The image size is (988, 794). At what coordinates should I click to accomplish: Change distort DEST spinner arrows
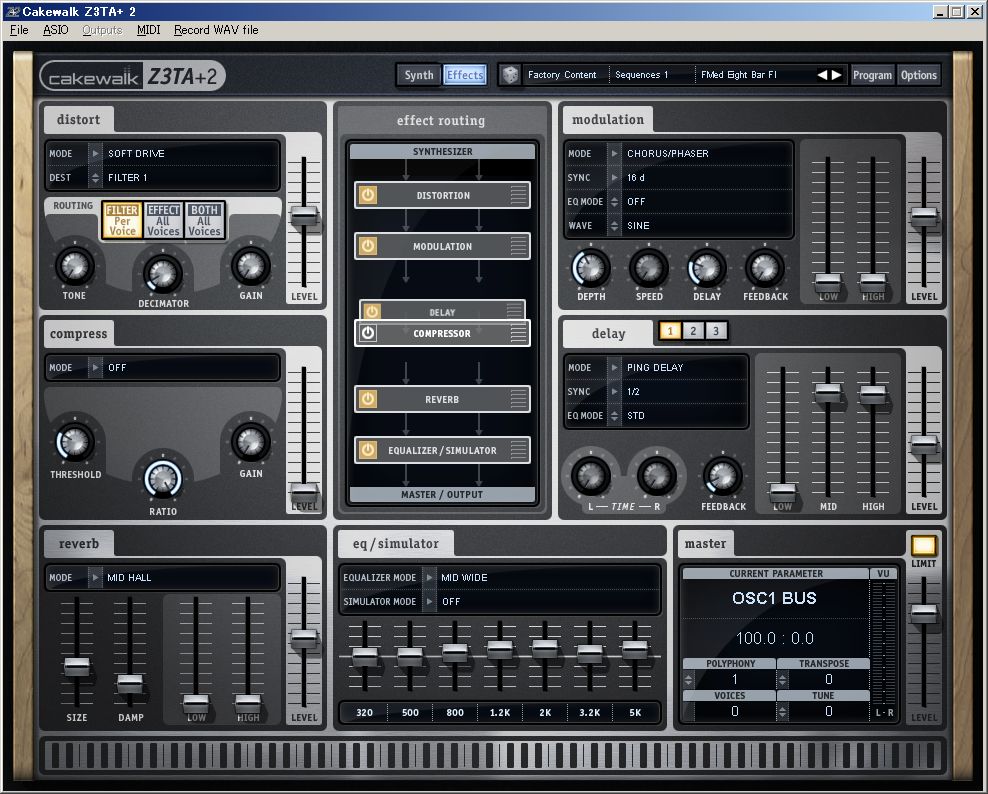[x=95, y=178]
